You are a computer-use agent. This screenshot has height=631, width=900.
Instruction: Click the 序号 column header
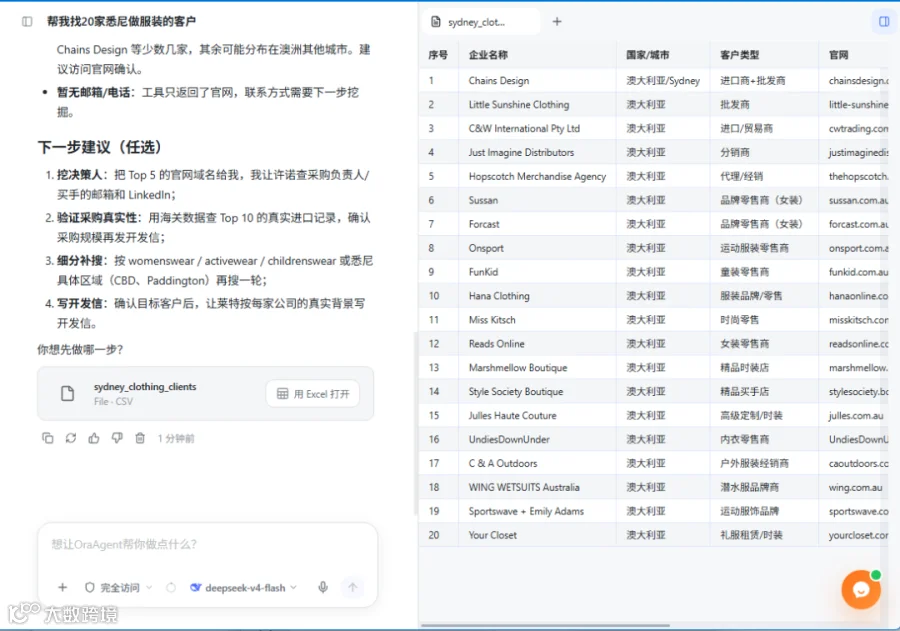(438, 55)
